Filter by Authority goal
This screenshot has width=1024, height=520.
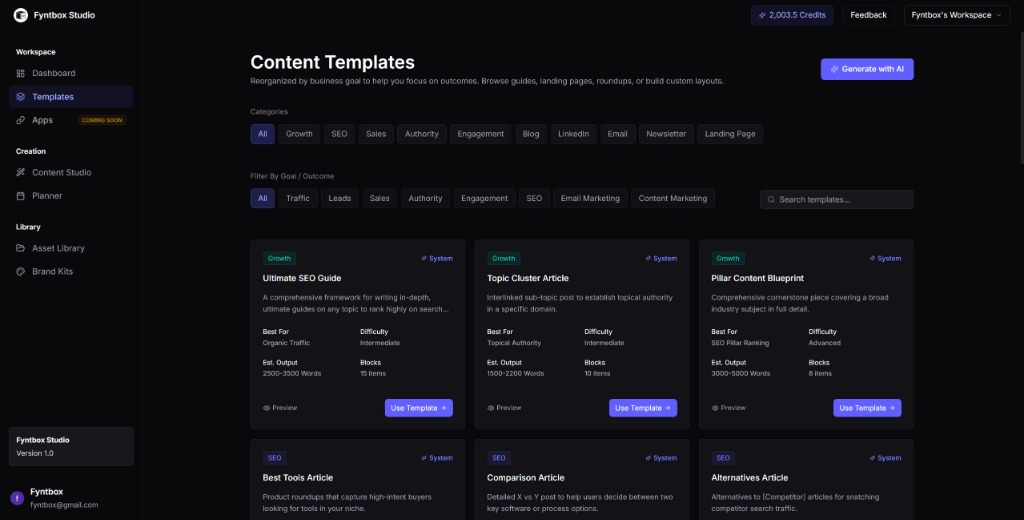click(425, 199)
